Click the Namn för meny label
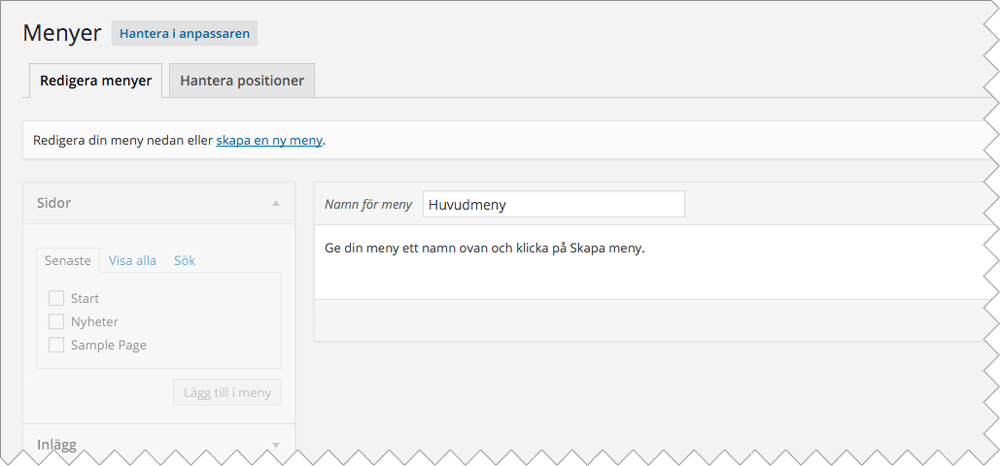The width and height of the screenshot is (1000, 466). [369, 205]
